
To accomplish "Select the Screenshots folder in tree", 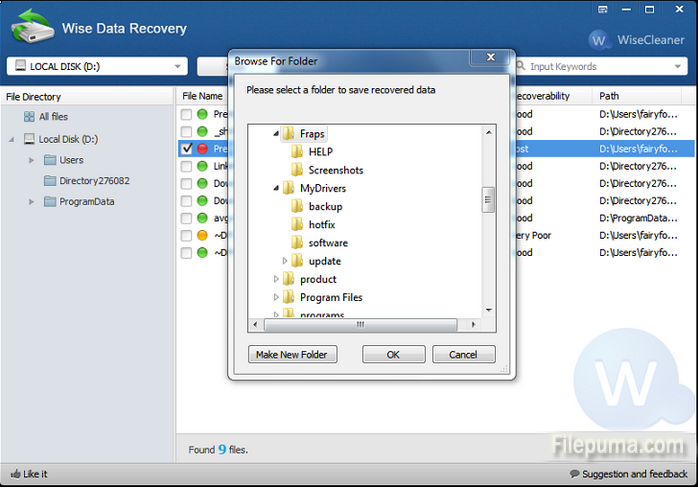I will 335,170.
